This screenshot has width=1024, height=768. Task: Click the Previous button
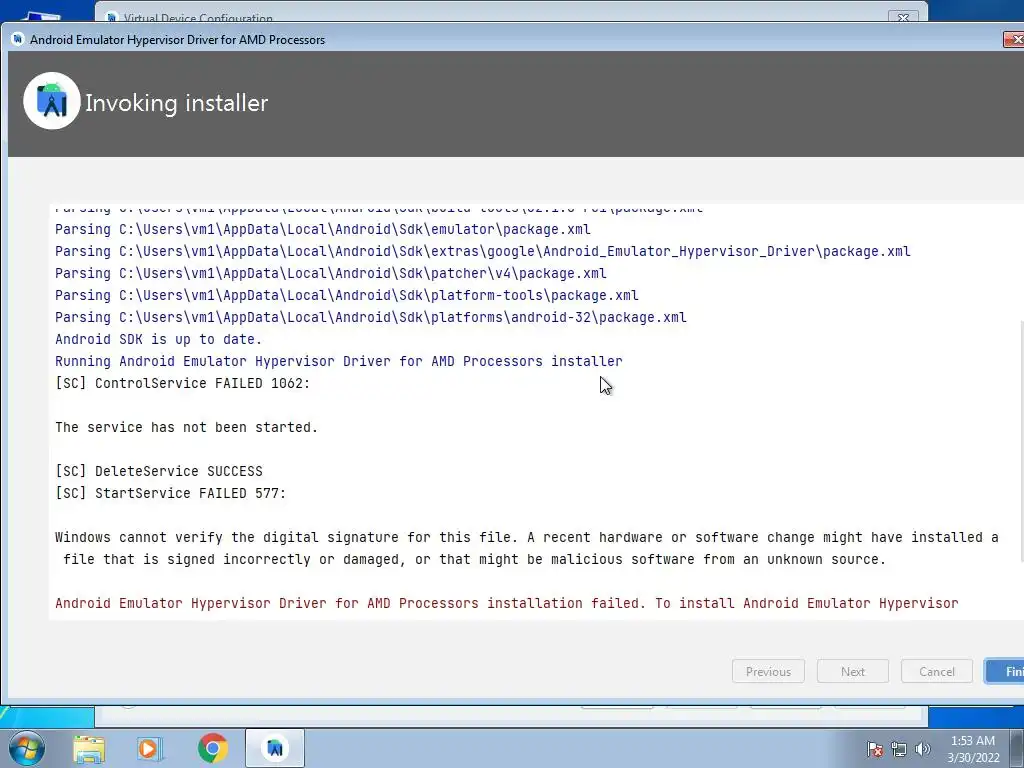(x=768, y=671)
